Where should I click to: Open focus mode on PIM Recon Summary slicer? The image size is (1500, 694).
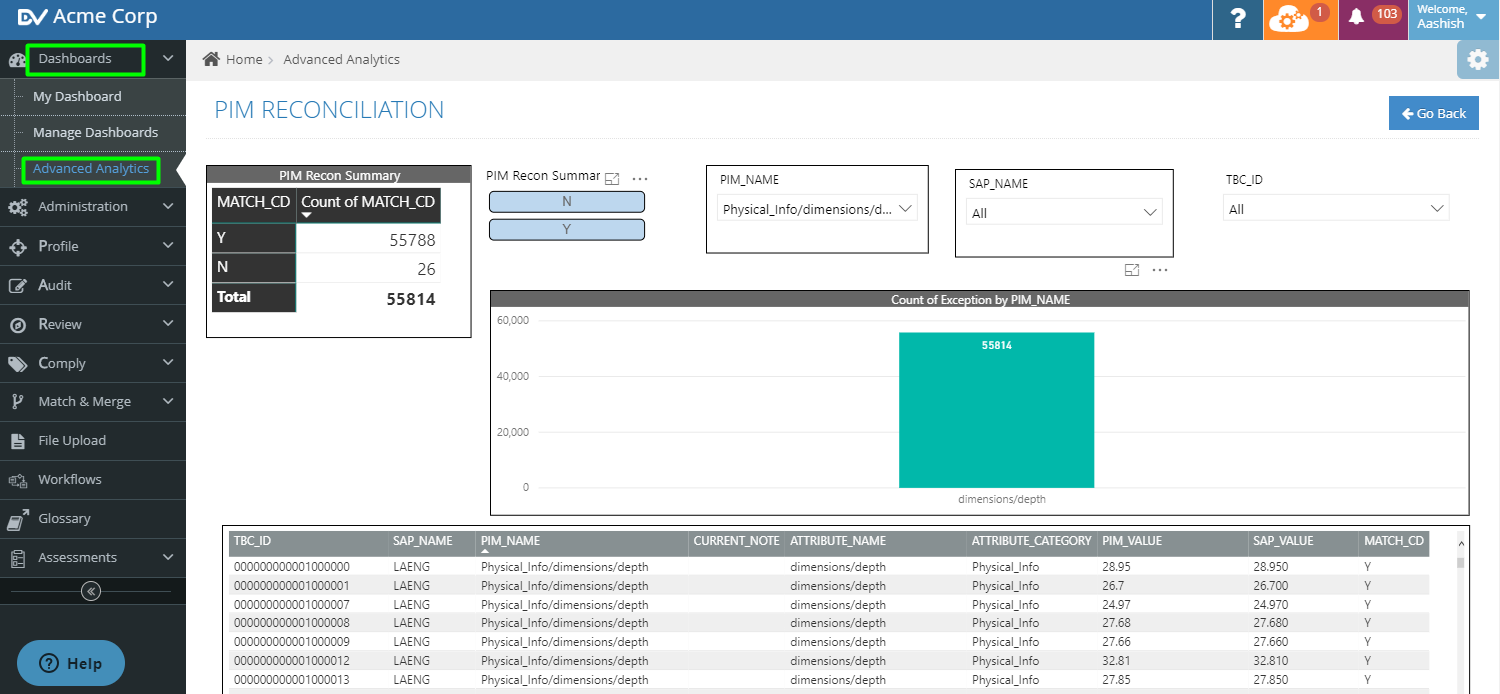click(613, 178)
